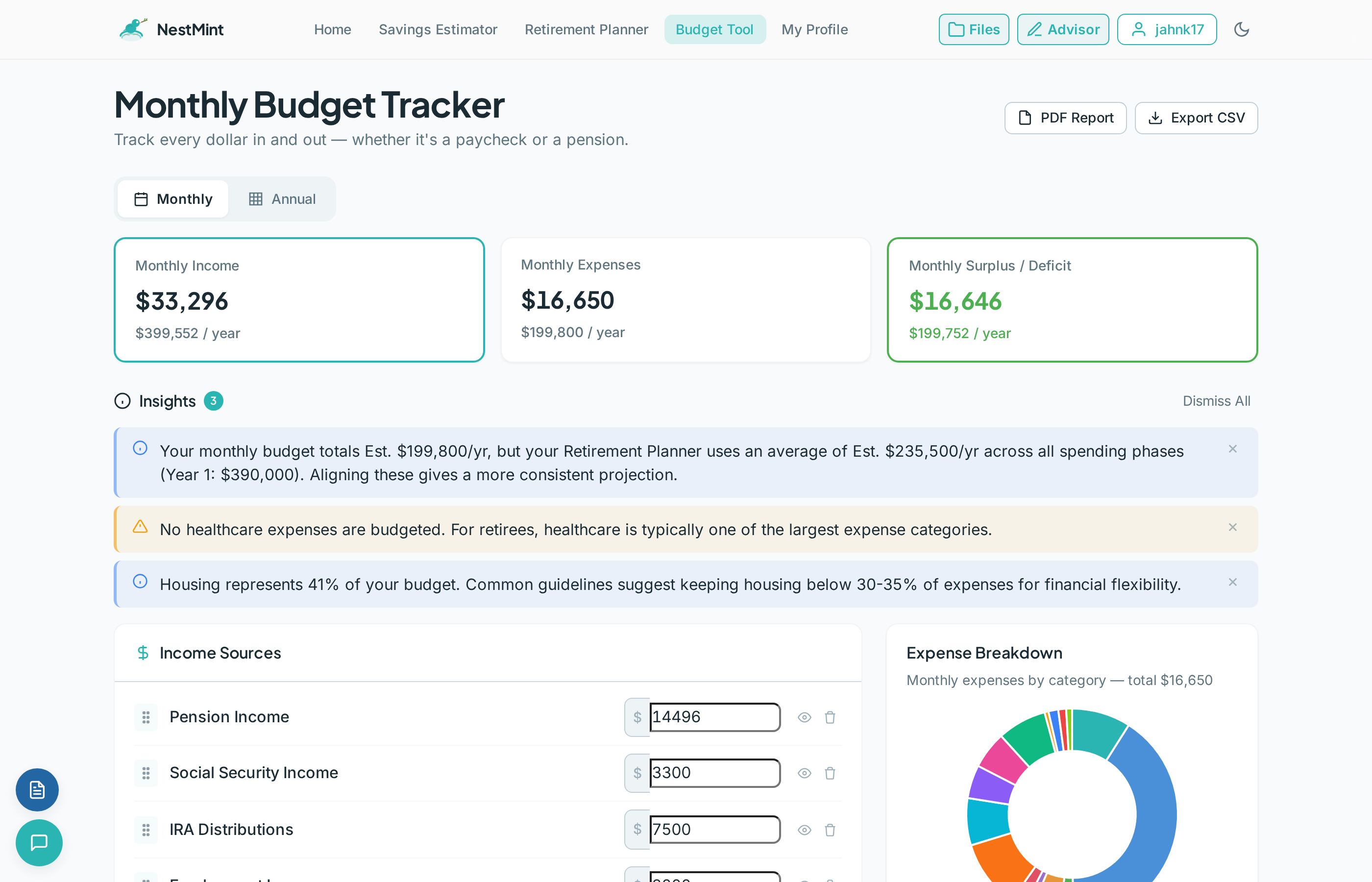Viewport: 1372px width, 882px height.
Task: Toggle visibility of Social Security Income
Action: (804, 773)
